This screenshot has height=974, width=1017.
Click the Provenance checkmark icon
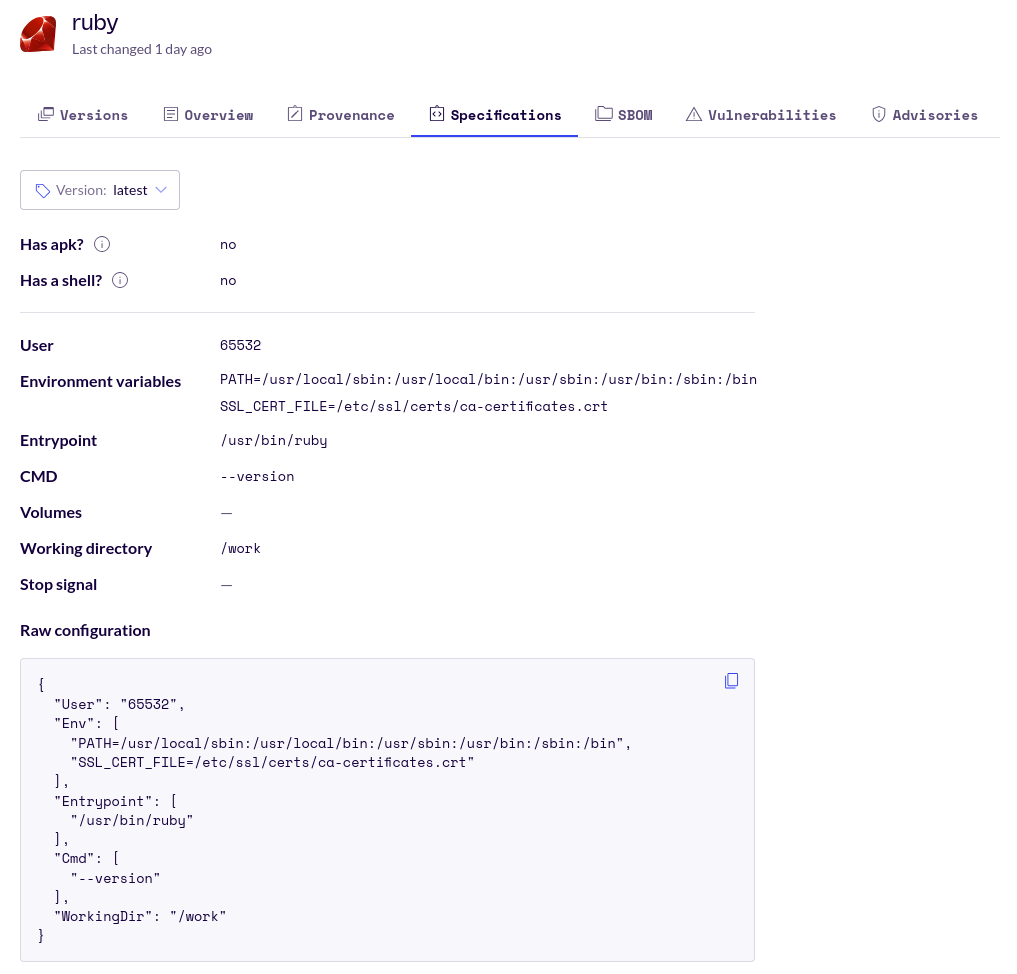[x=295, y=114]
